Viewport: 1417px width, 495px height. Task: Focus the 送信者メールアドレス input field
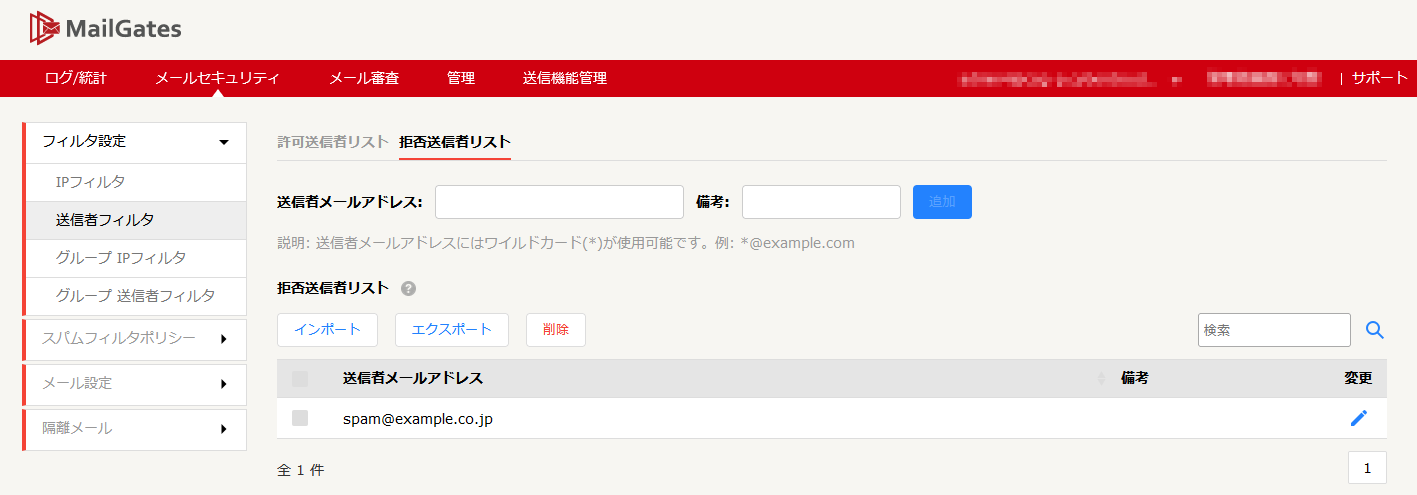point(559,201)
